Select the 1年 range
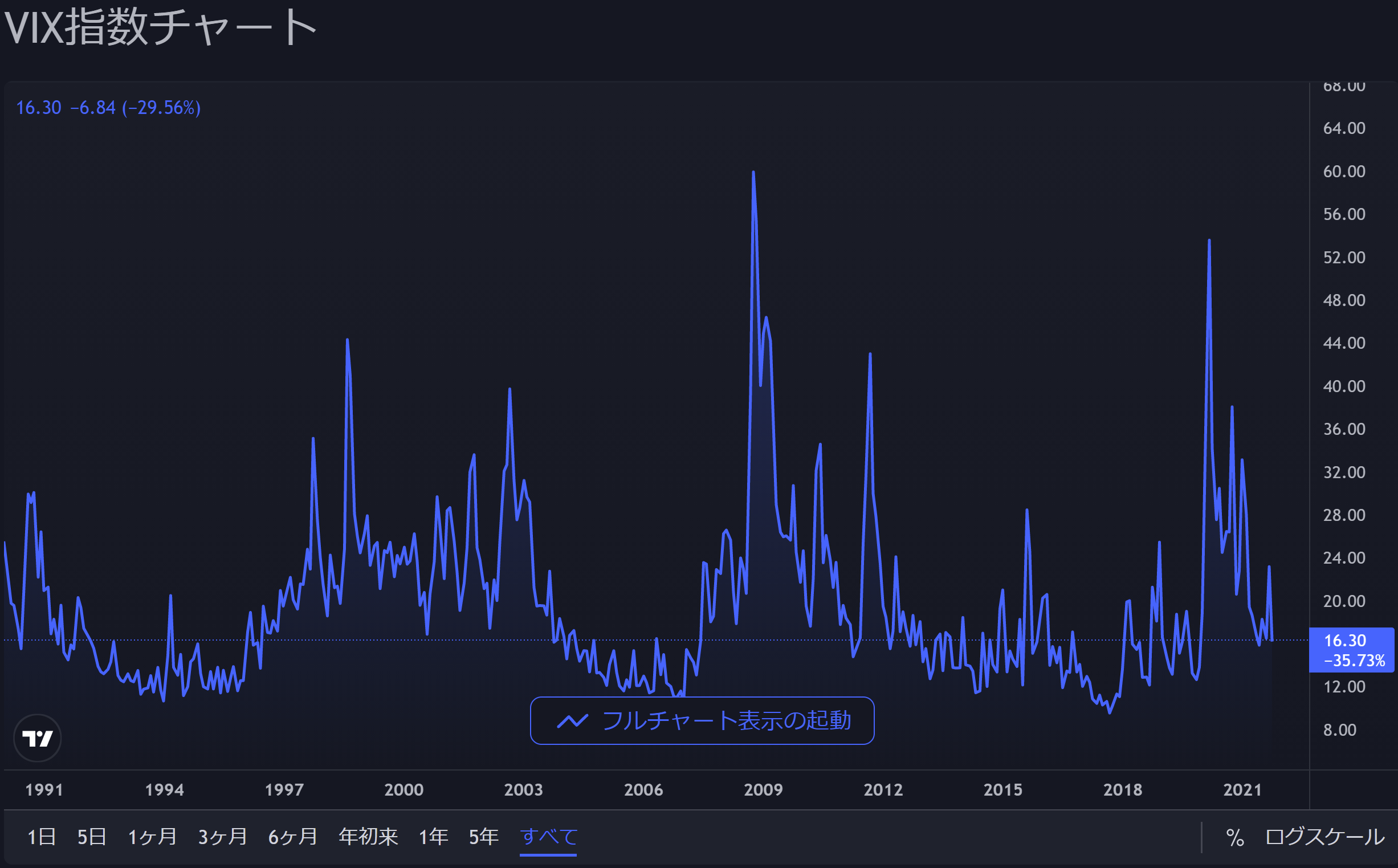 tap(433, 837)
